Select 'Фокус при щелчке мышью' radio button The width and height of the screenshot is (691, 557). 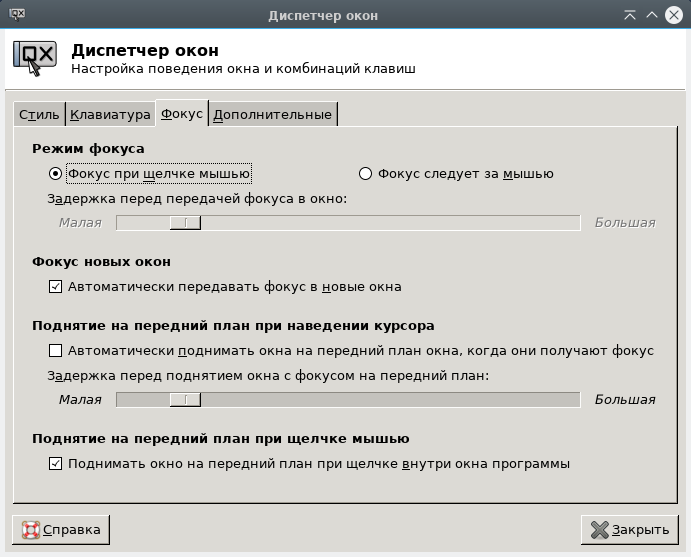coord(55,173)
